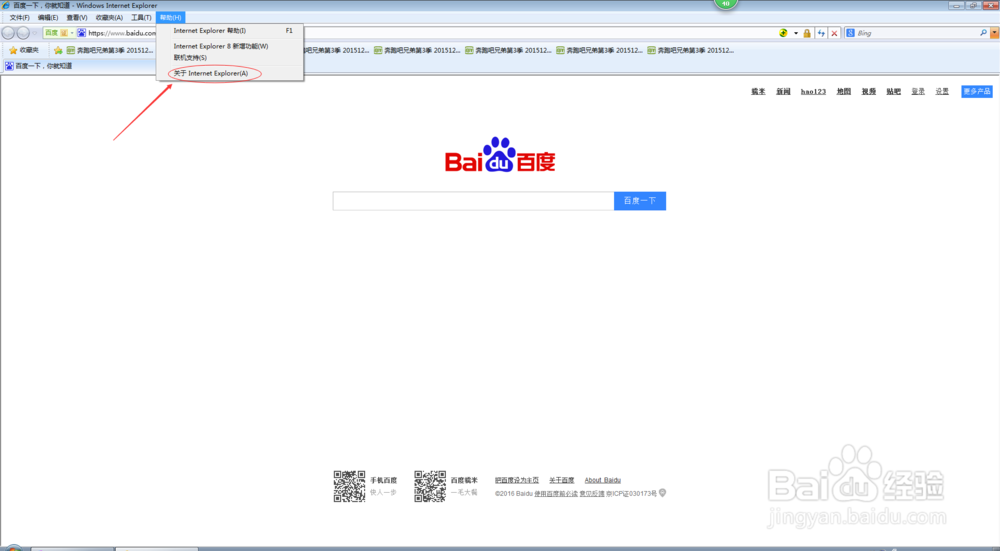Click the green 40 badge at top
This screenshot has height=551, width=1000.
725,4
